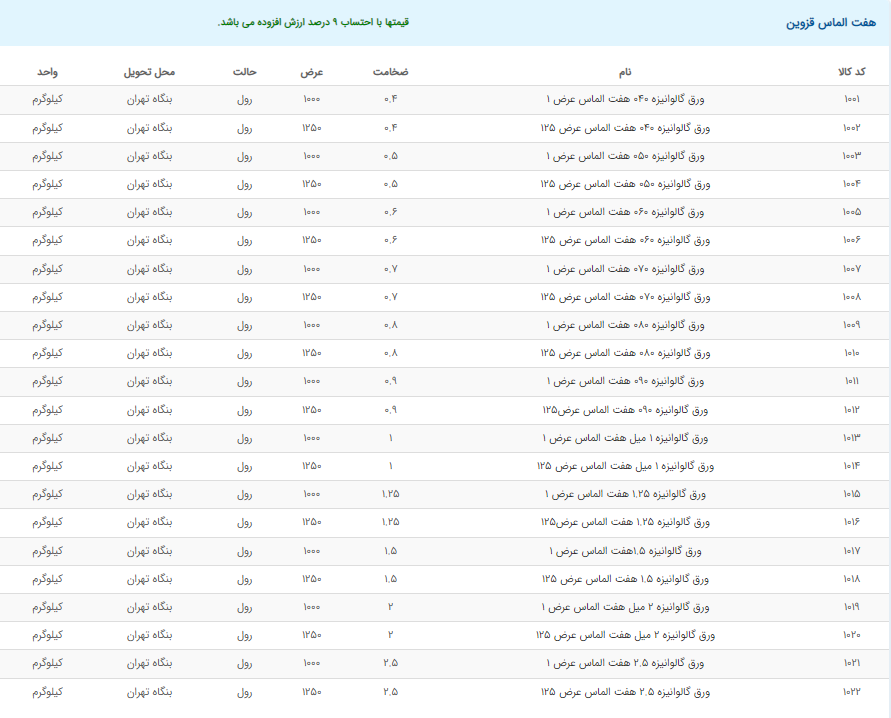Select product code 1006 cell

click(851, 241)
